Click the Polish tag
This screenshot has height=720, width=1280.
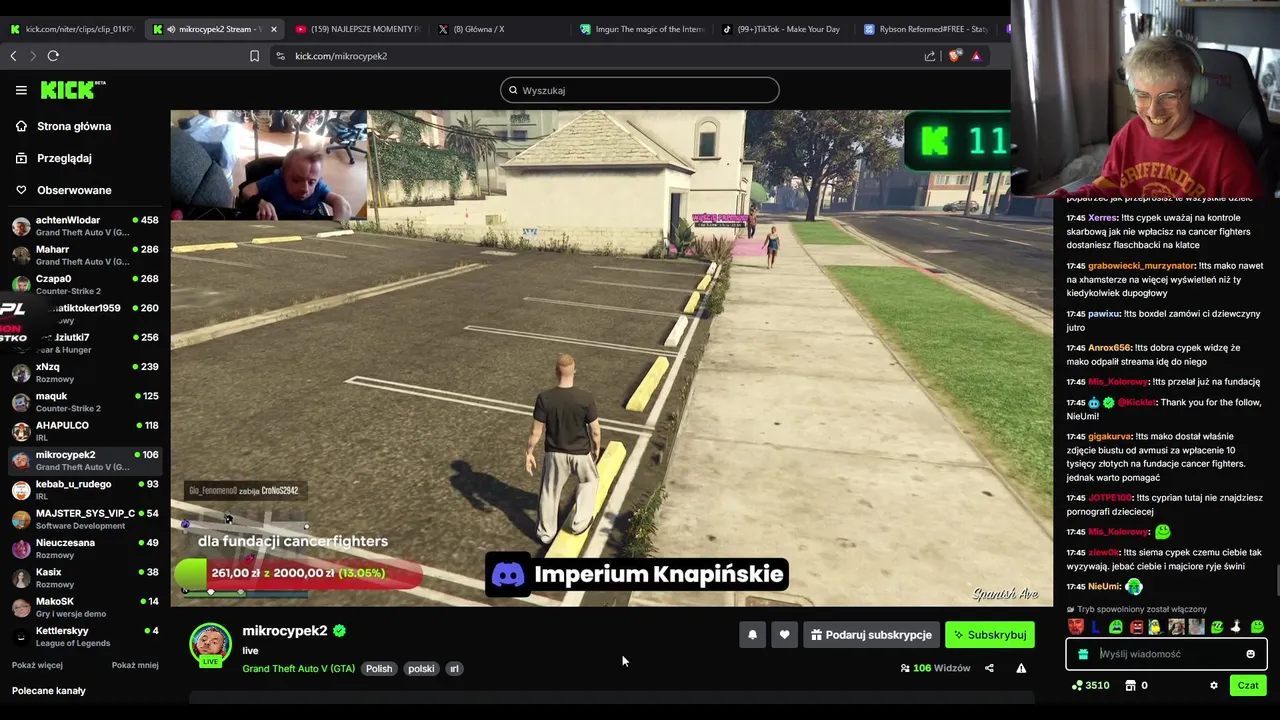[379, 668]
